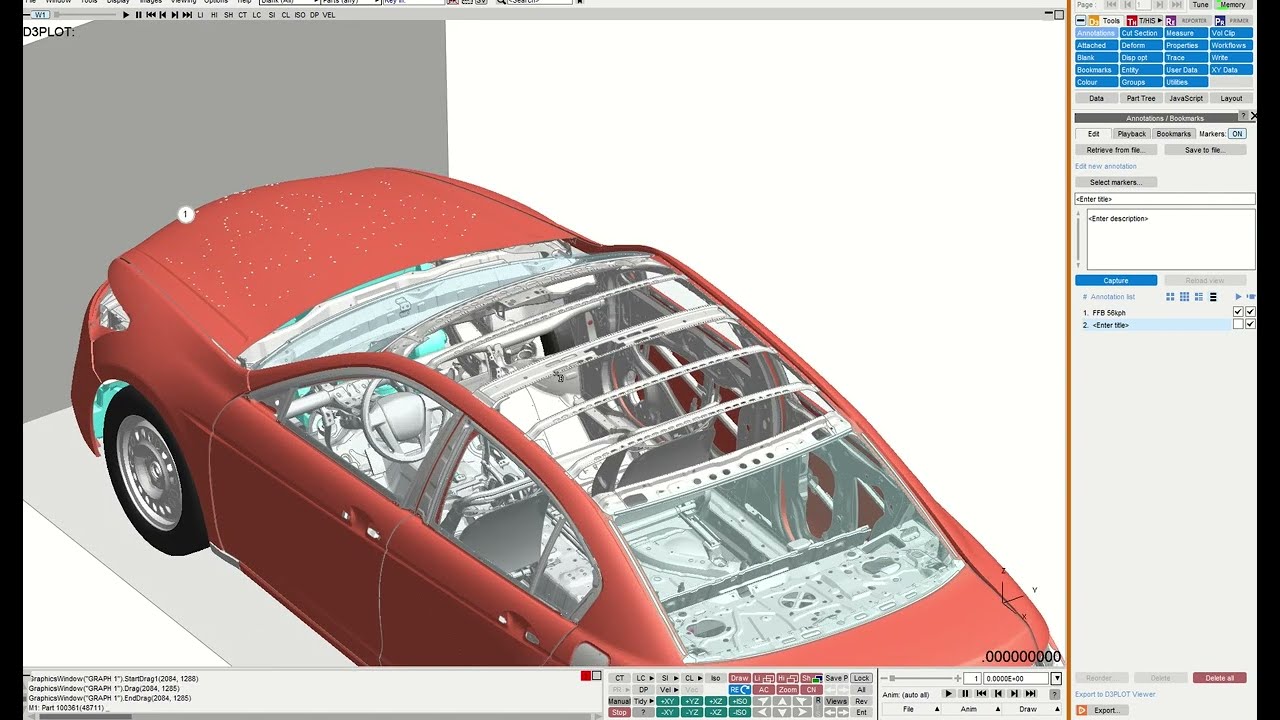Image resolution: width=1280 pixels, height=720 pixels.
Task: Open the Cut Section tool
Action: coord(1141,33)
